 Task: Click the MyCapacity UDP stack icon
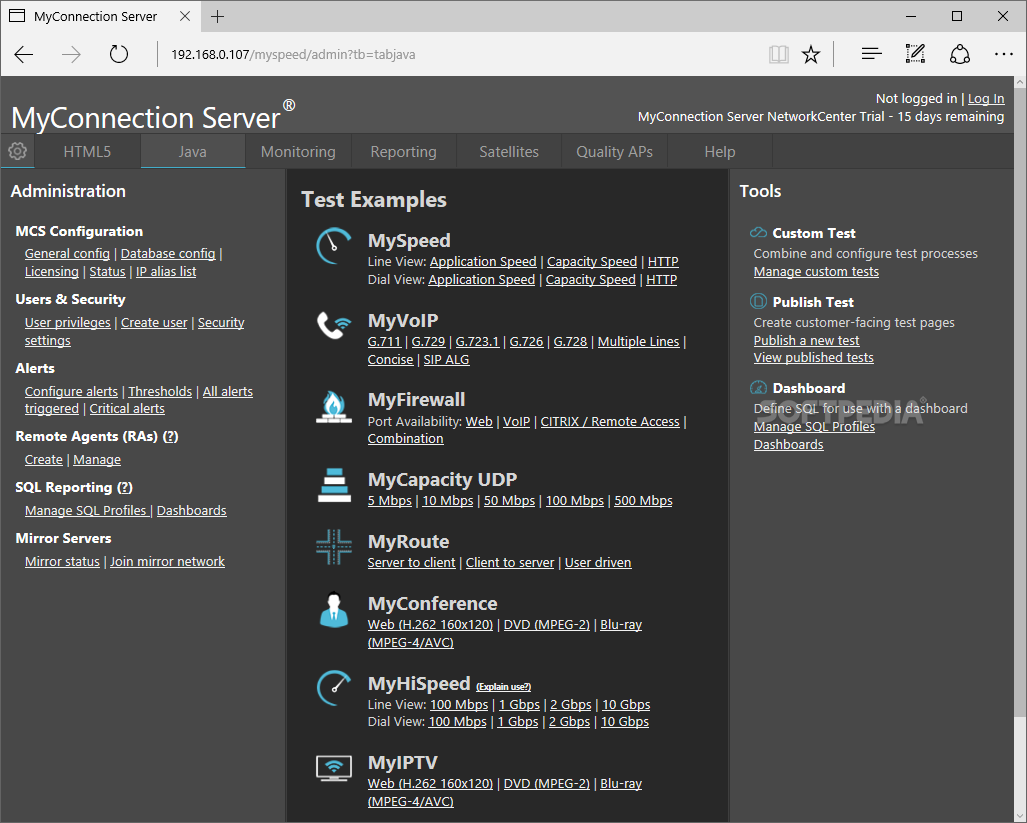(334, 485)
